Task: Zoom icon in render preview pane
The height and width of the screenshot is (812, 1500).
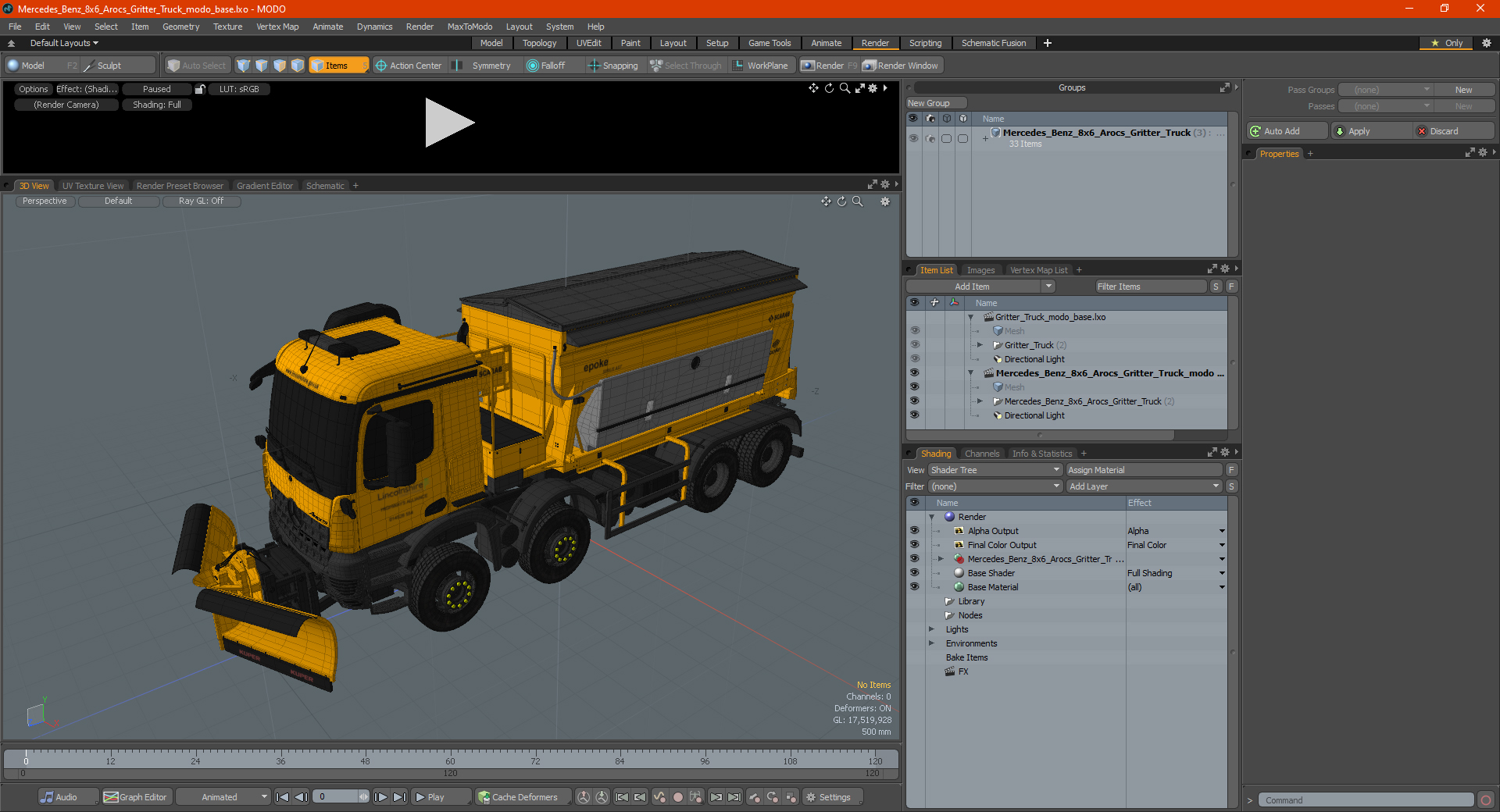Action: tap(845, 88)
